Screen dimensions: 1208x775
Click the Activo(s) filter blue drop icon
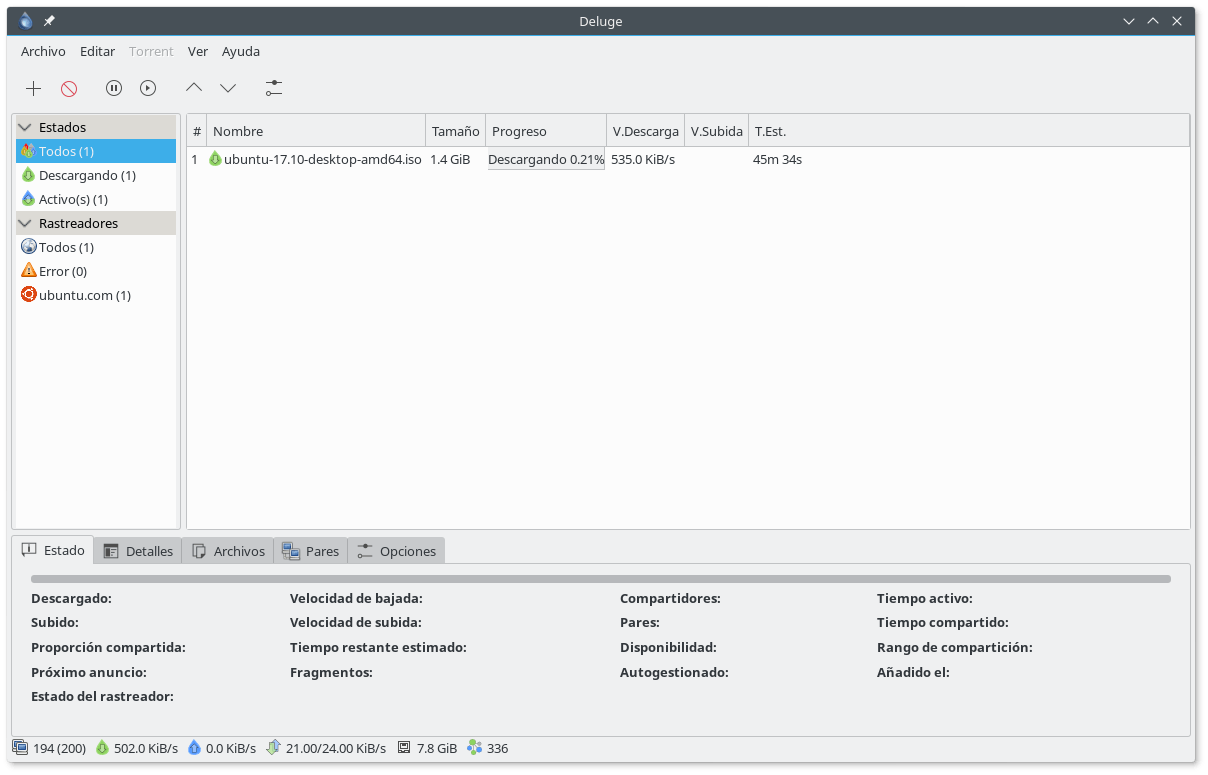28,198
